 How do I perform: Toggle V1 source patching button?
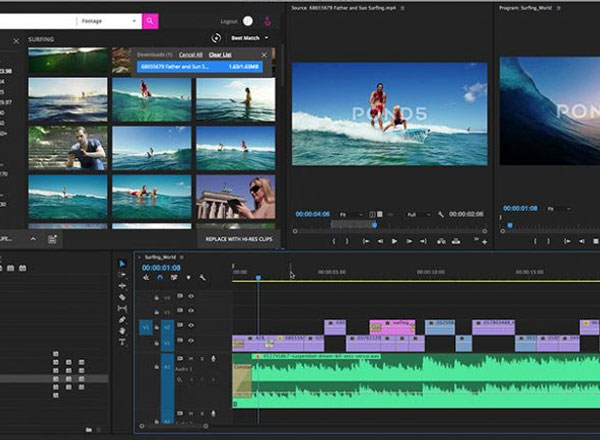[145, 328]
